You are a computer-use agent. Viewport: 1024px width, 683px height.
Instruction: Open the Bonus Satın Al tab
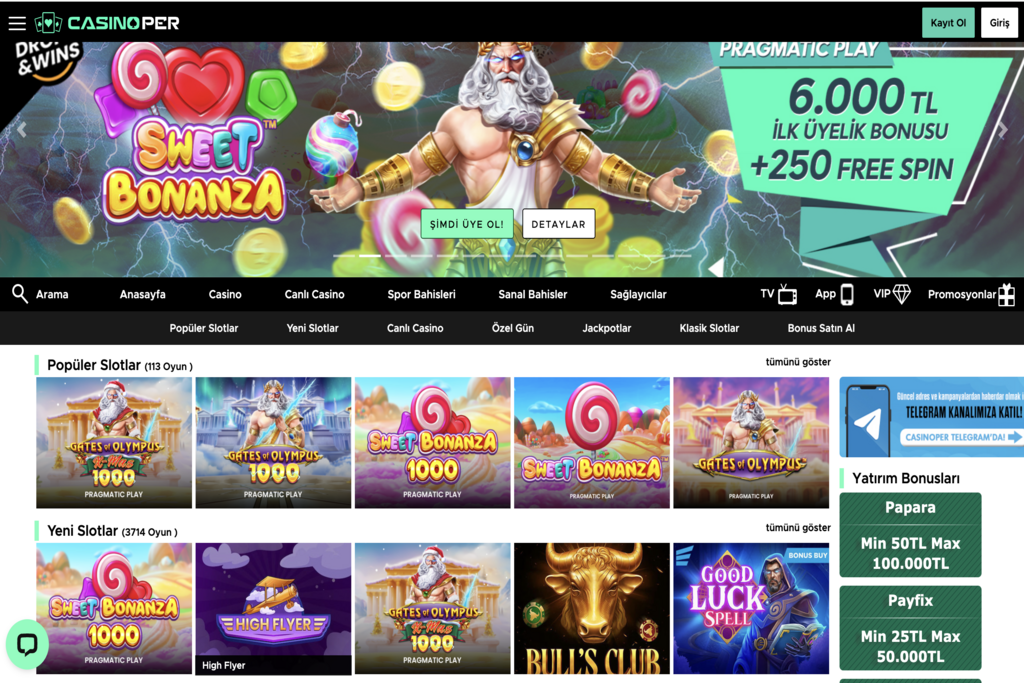(821, 328)
